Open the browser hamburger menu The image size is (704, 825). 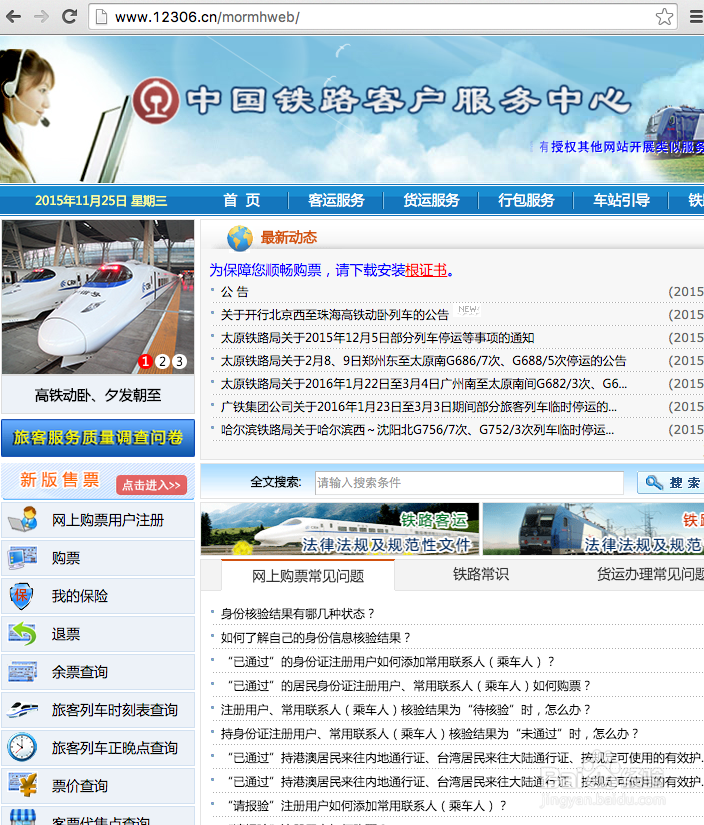pos(697,17)
